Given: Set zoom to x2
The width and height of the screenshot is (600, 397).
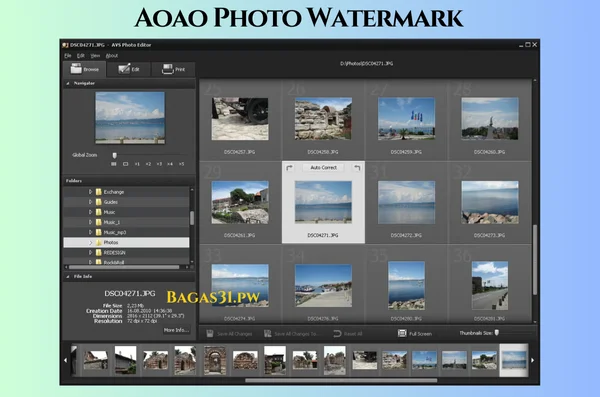Looking at the screenshot, I should 148,164.
